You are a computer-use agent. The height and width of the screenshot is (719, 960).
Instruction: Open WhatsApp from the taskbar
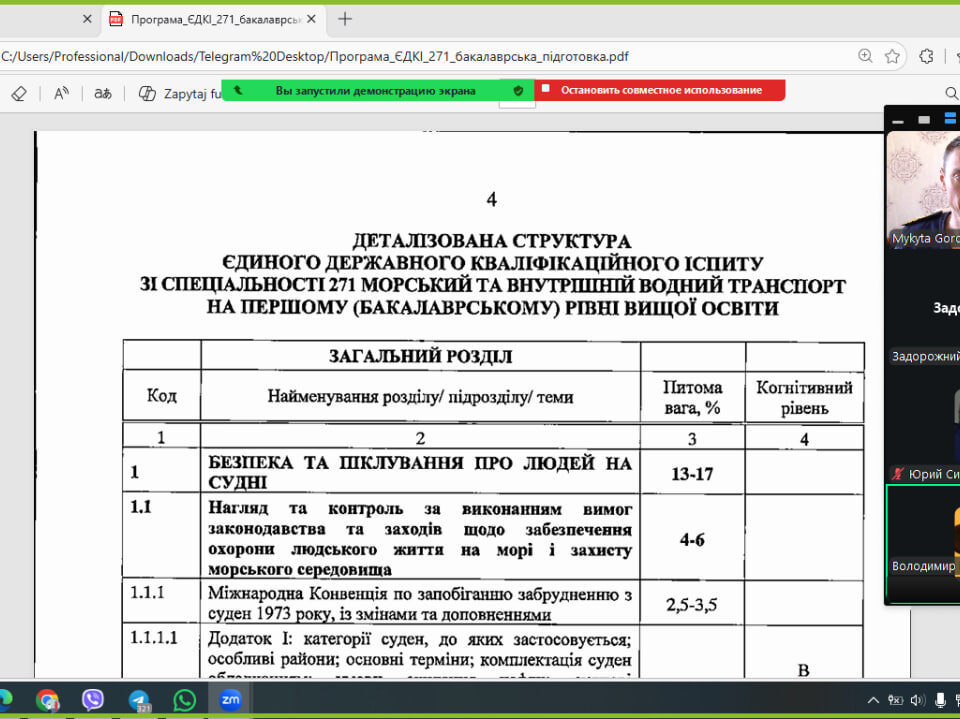184,699
